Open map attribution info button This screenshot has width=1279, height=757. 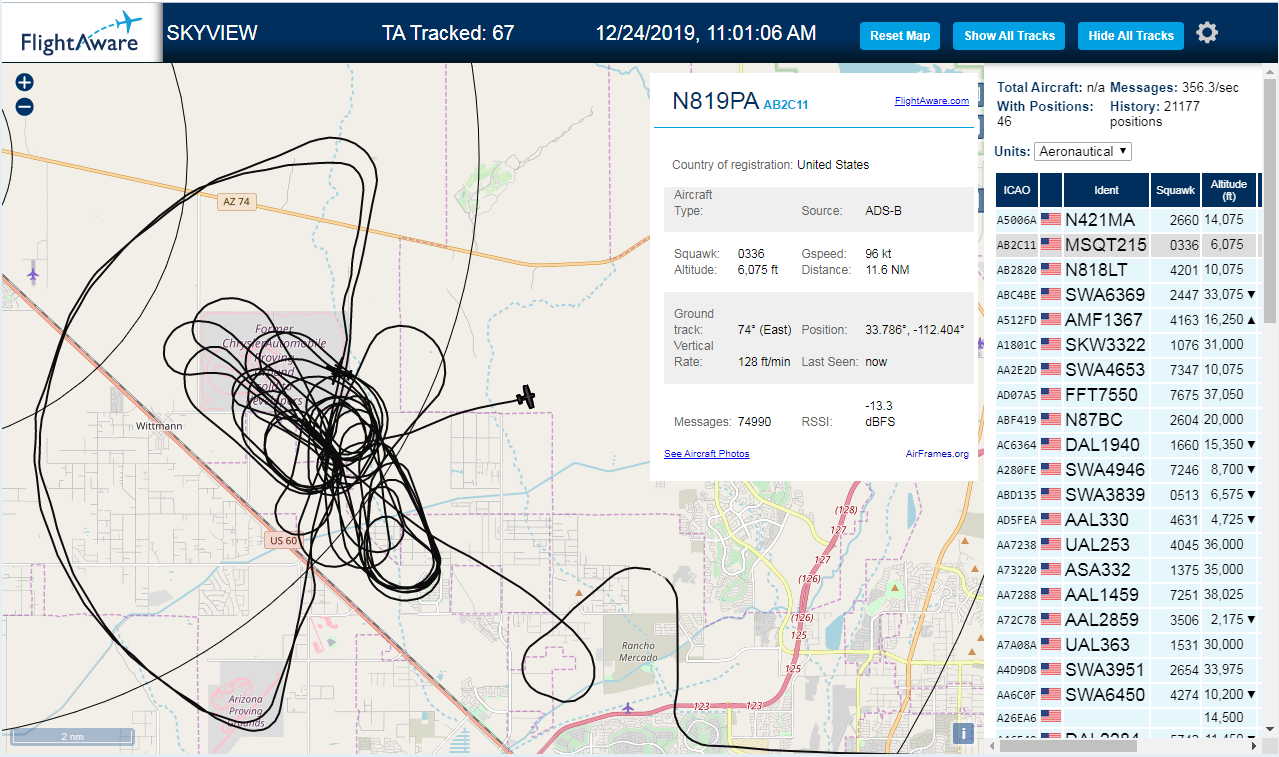point(963,733)
